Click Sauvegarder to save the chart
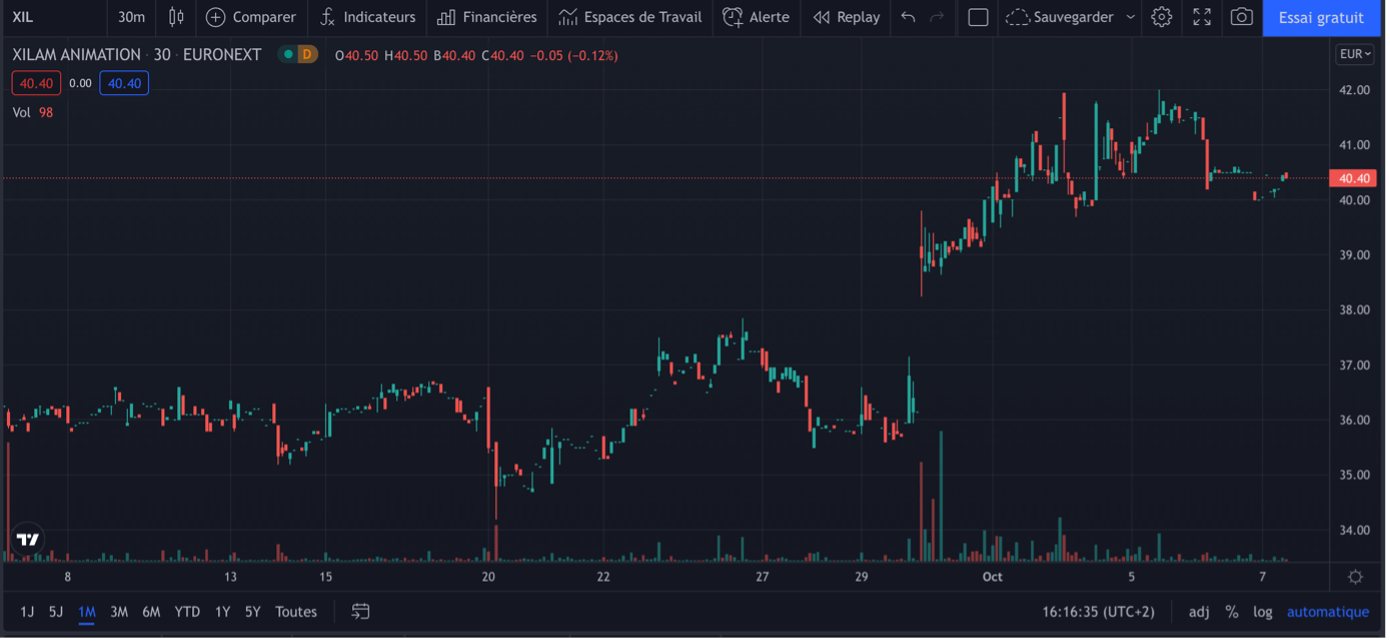This screenshot has width=1390, height=641. point(1059,17)
